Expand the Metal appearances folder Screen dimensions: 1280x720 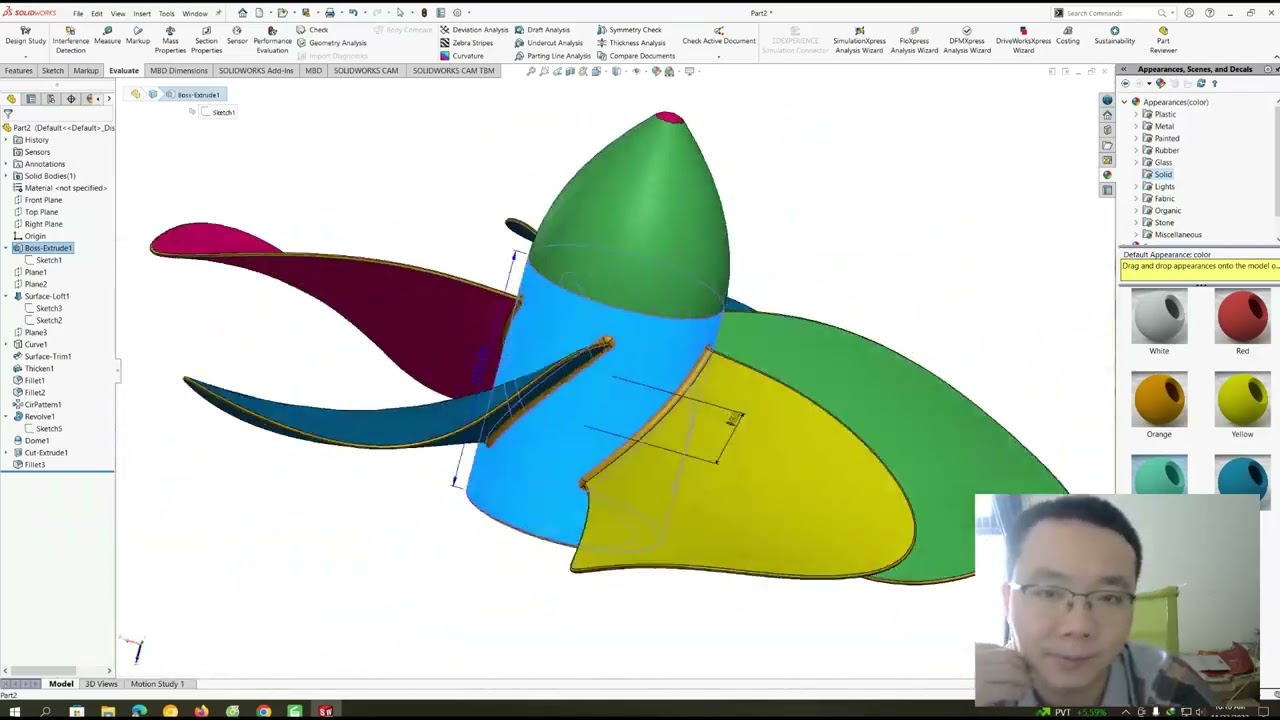tap(1138, 126)
